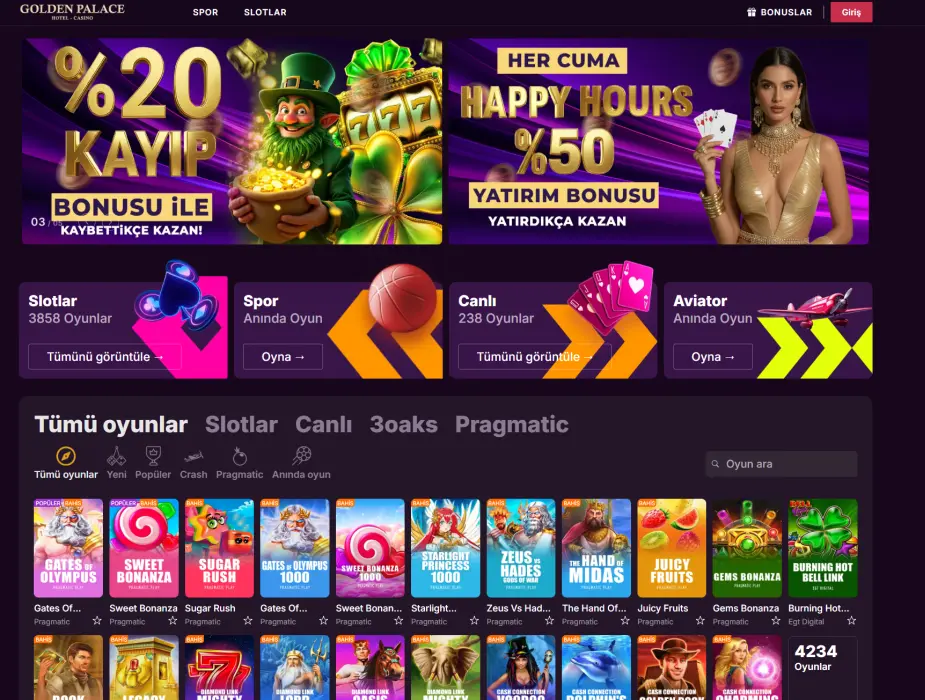Open the Happy Hours %50 promo banner

coord(658,142)
